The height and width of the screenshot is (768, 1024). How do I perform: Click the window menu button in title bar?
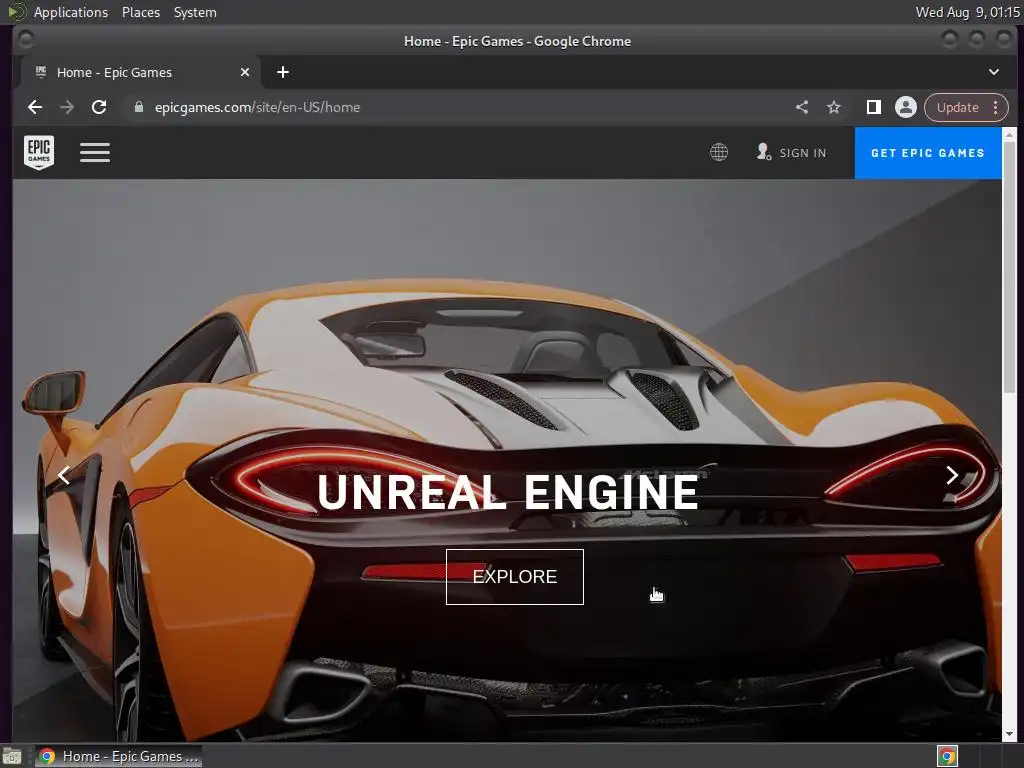point(26,40)
